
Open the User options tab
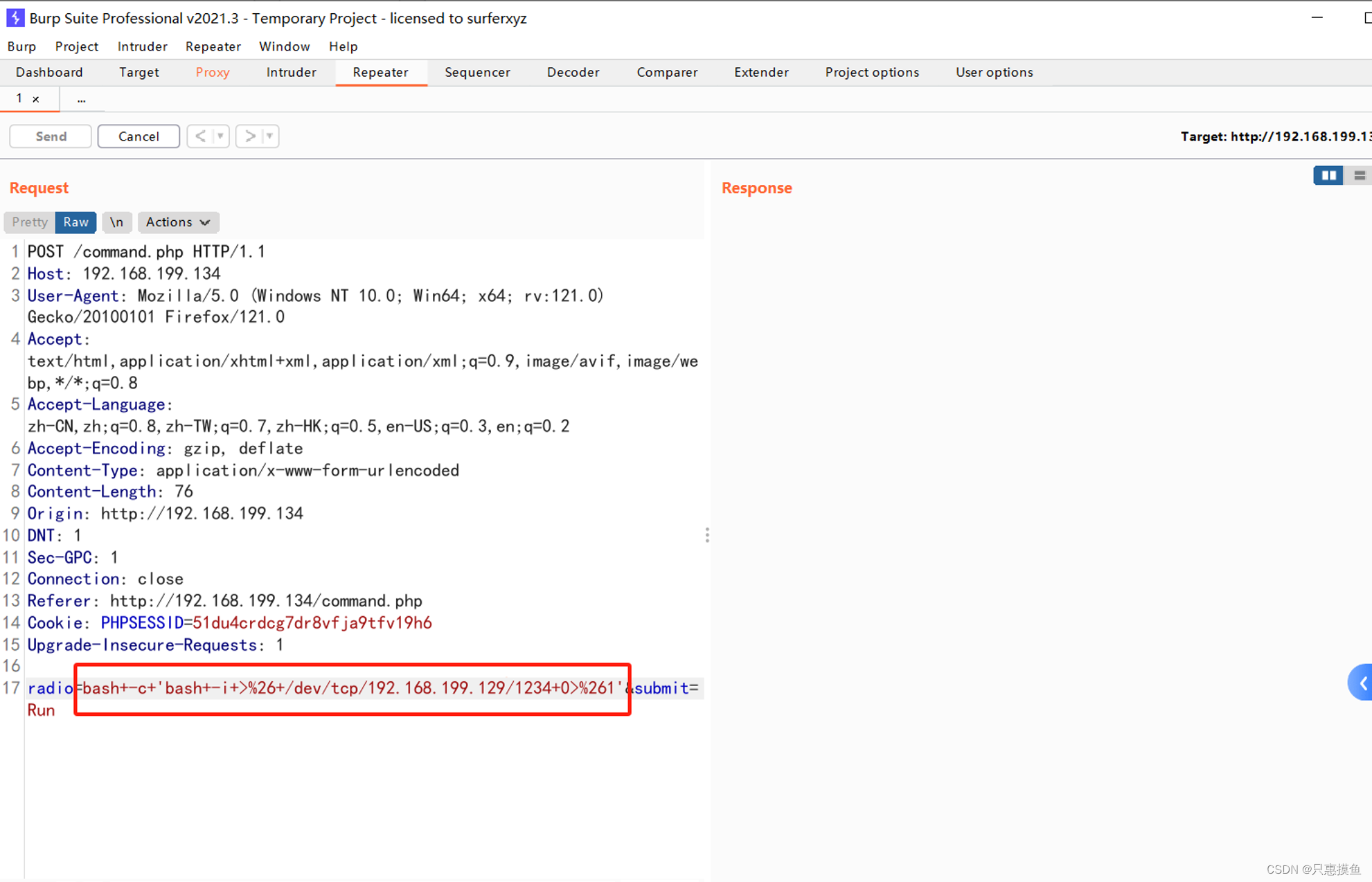tap(994, 72)
